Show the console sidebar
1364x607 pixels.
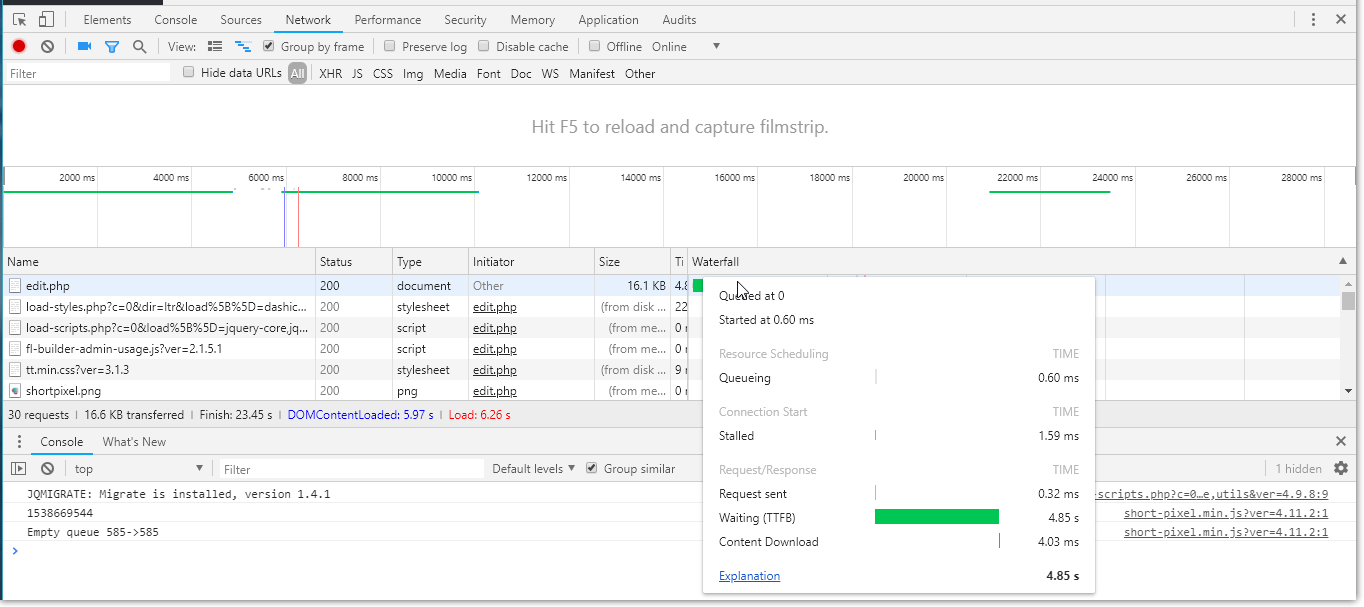[19, 468]
